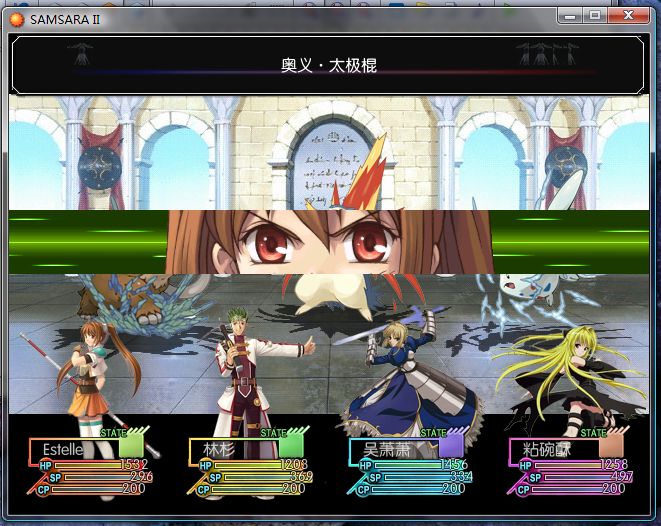Click the cut-in eyes portrait banner
Viewport: 661px width, 526px height.
(329, 242)
